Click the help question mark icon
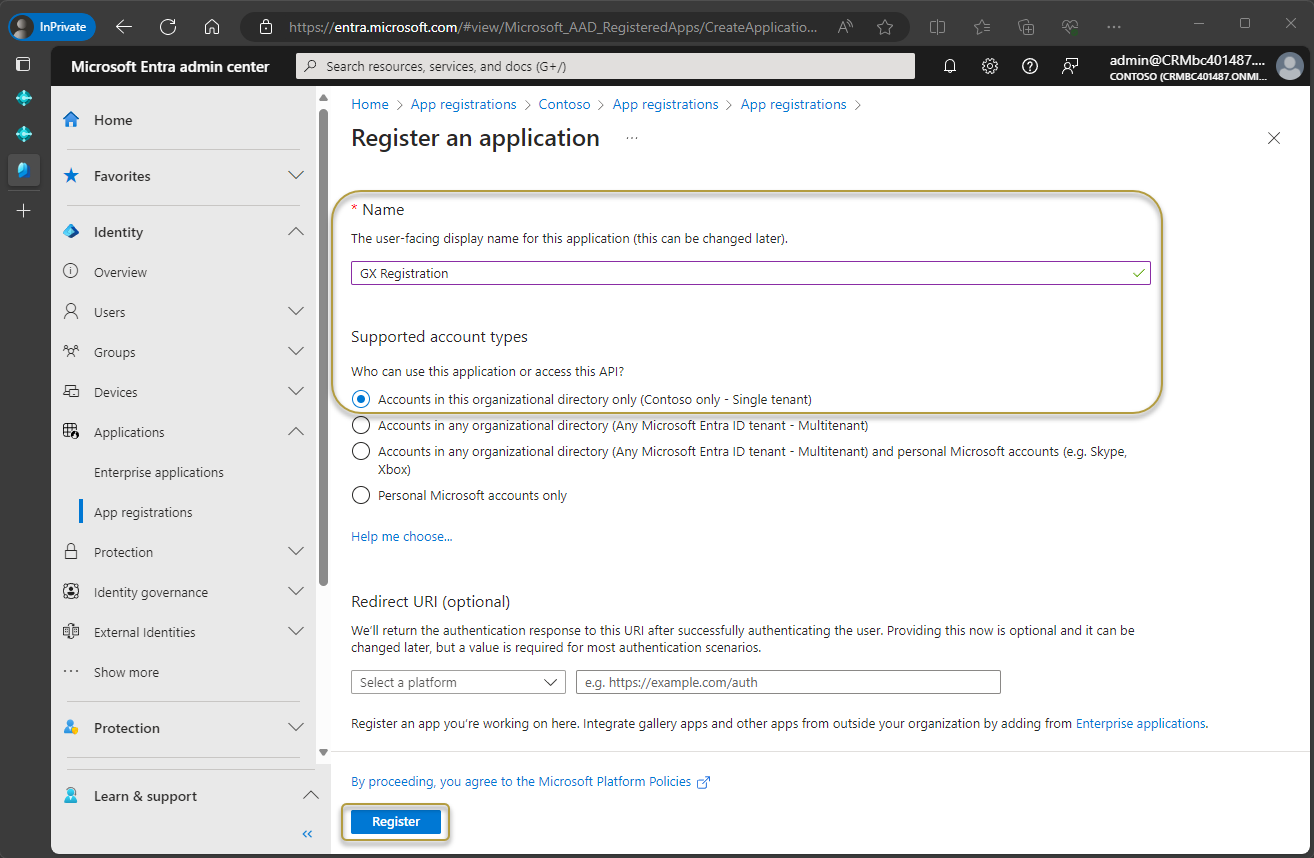Image resolution: width=1314 pixels, height=858 pixels. click(1030, 66)
